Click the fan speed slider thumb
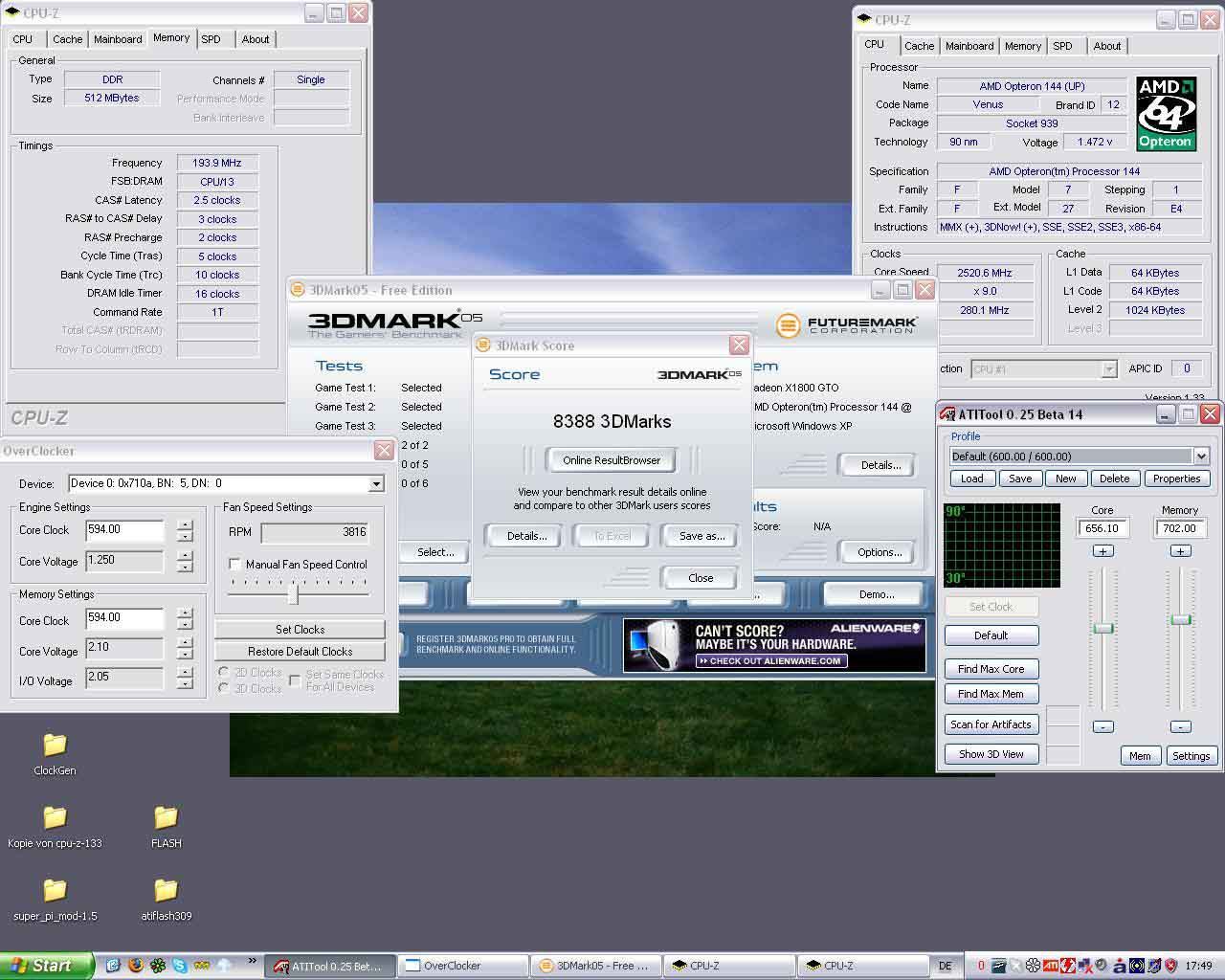 pyautogui.click(x=294, y=594)
